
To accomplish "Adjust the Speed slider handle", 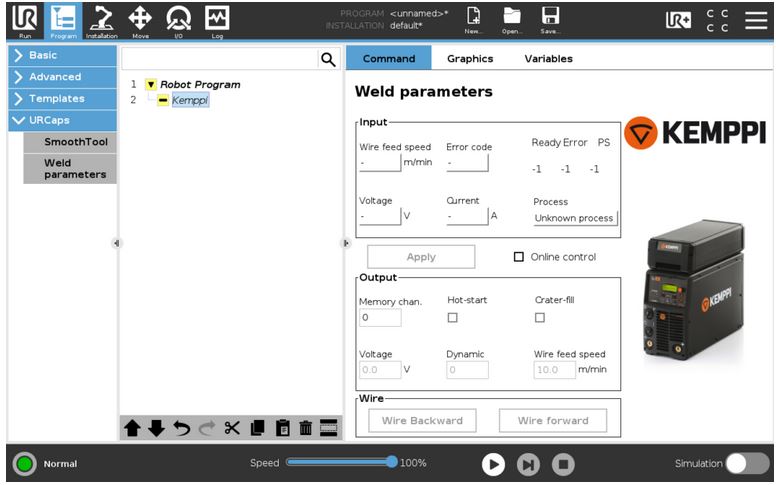I will pos(391,462).
